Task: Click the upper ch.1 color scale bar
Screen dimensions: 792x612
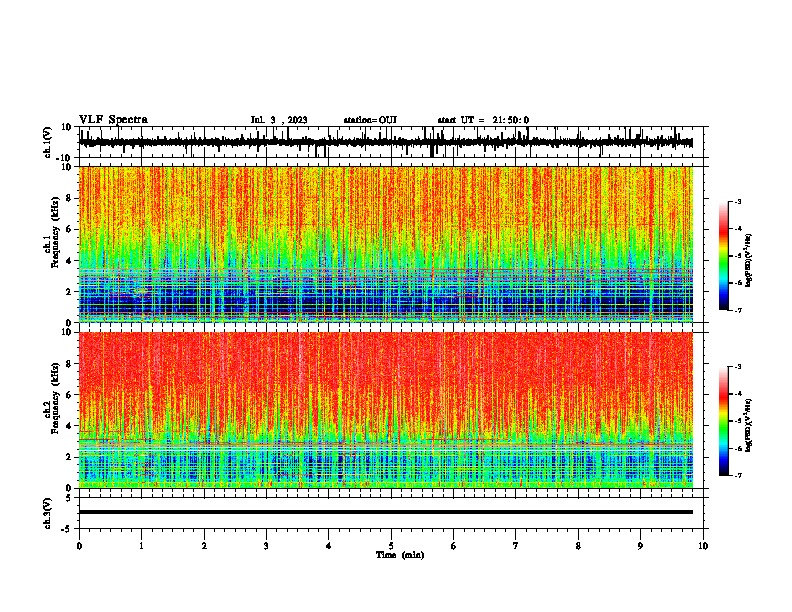Action: [723, 256]
